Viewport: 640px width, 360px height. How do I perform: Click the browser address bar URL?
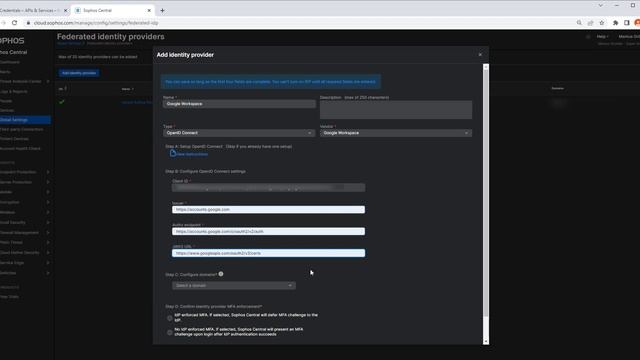click(x=96, y=23)
